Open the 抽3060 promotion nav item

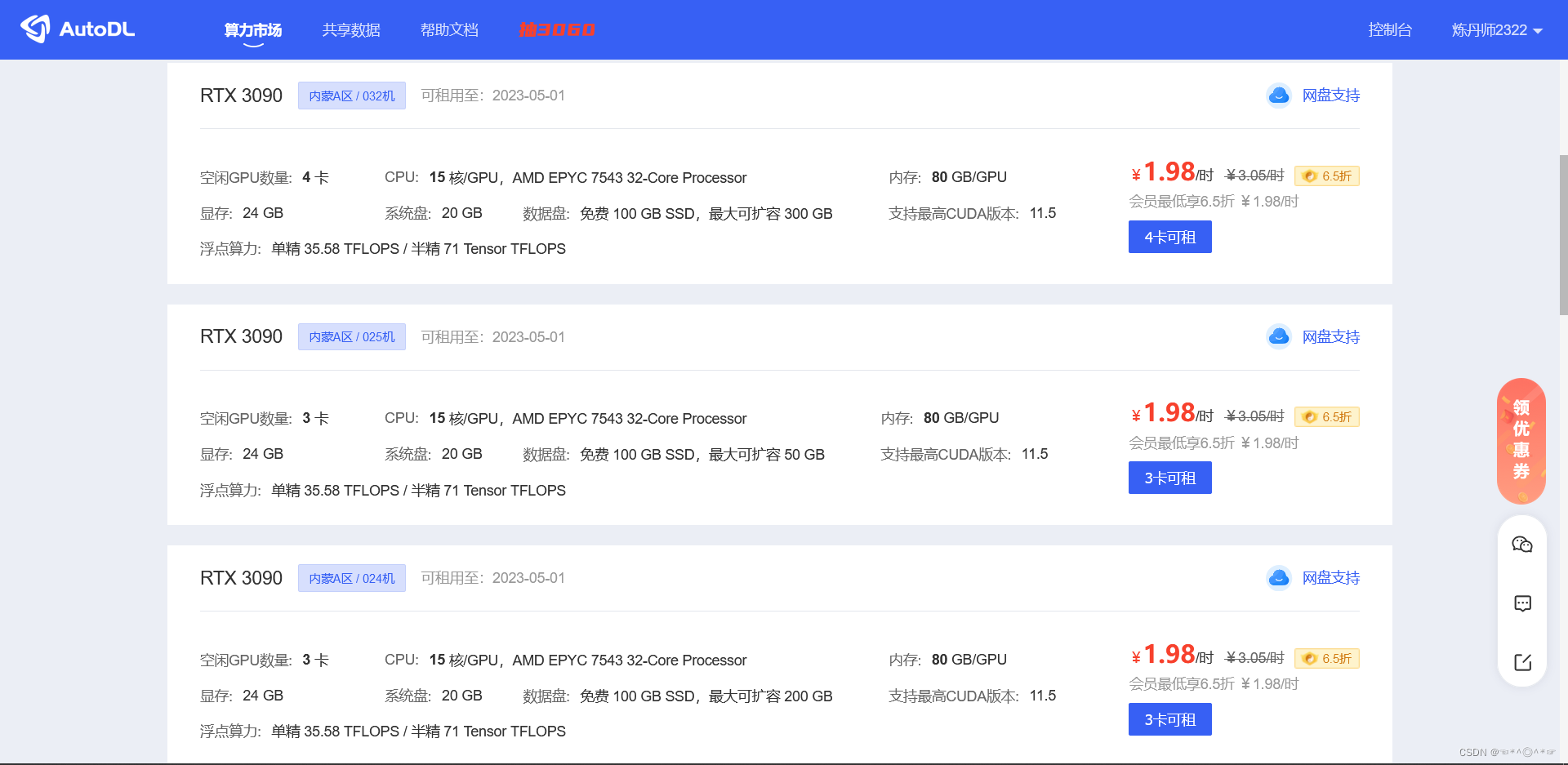(556, 30)
